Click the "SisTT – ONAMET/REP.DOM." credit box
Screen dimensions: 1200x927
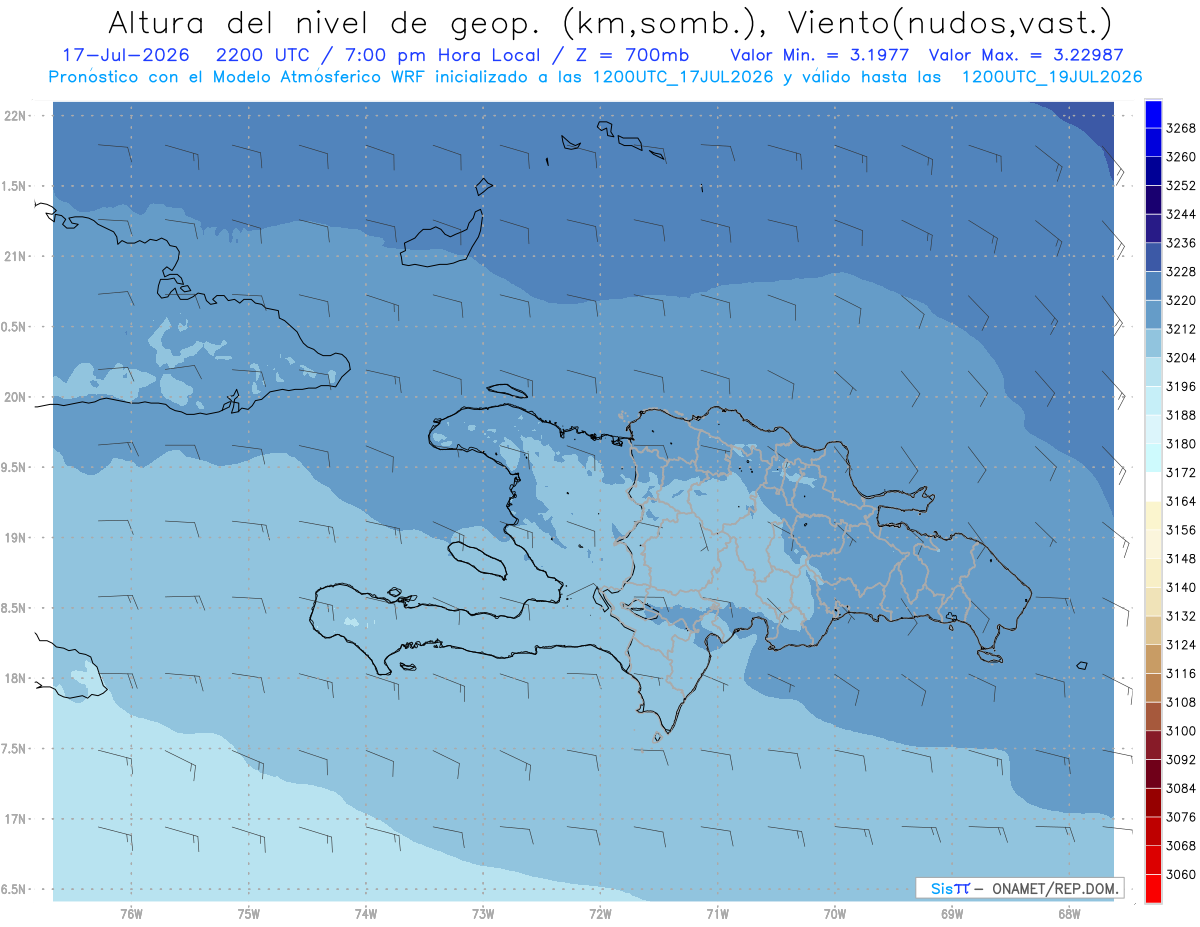pos(1019,888)
